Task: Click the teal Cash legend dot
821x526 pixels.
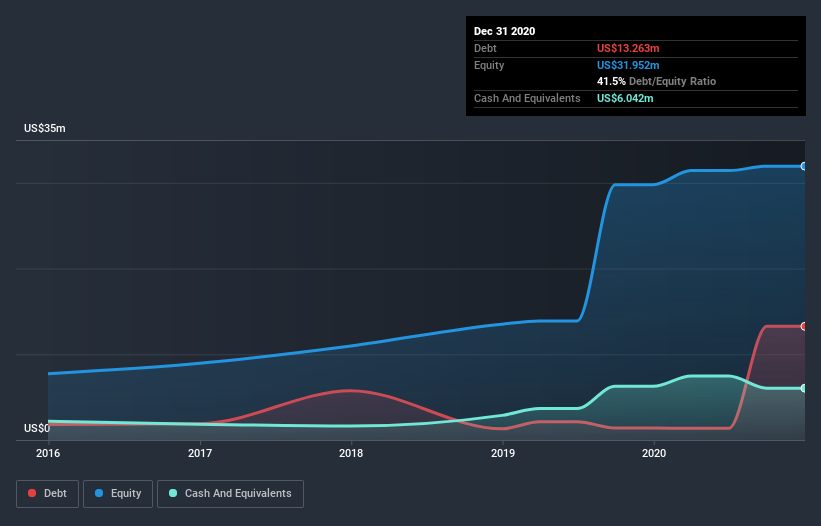Action: (173, 493)
